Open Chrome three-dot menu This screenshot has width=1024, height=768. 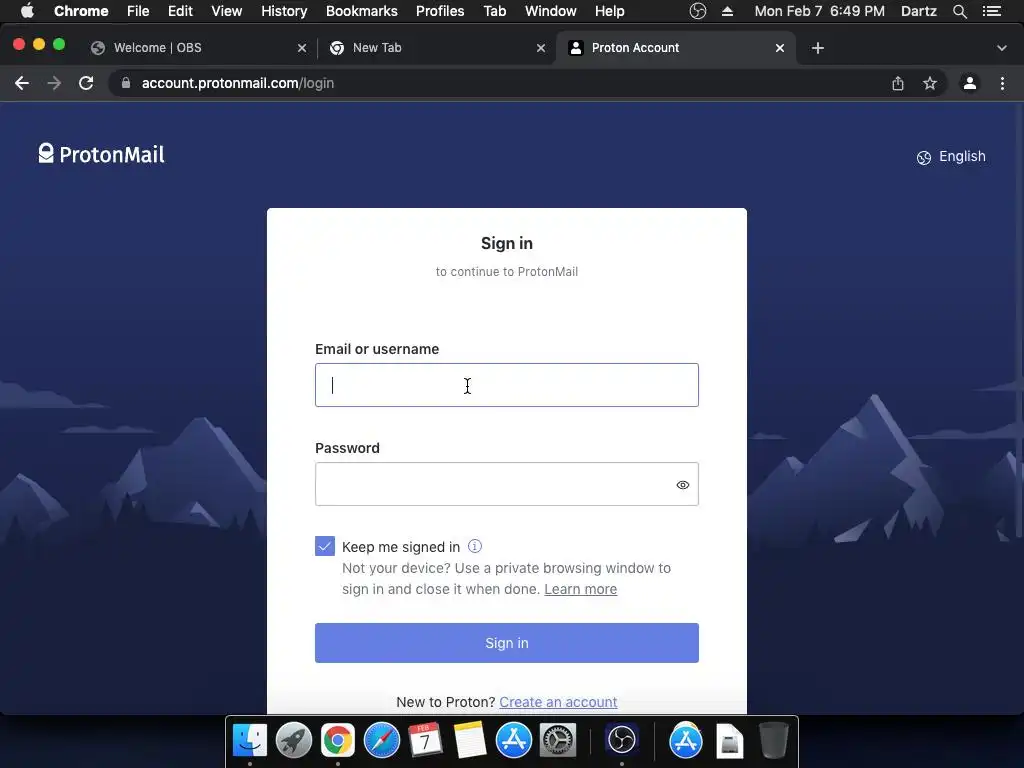(1002, 83)
